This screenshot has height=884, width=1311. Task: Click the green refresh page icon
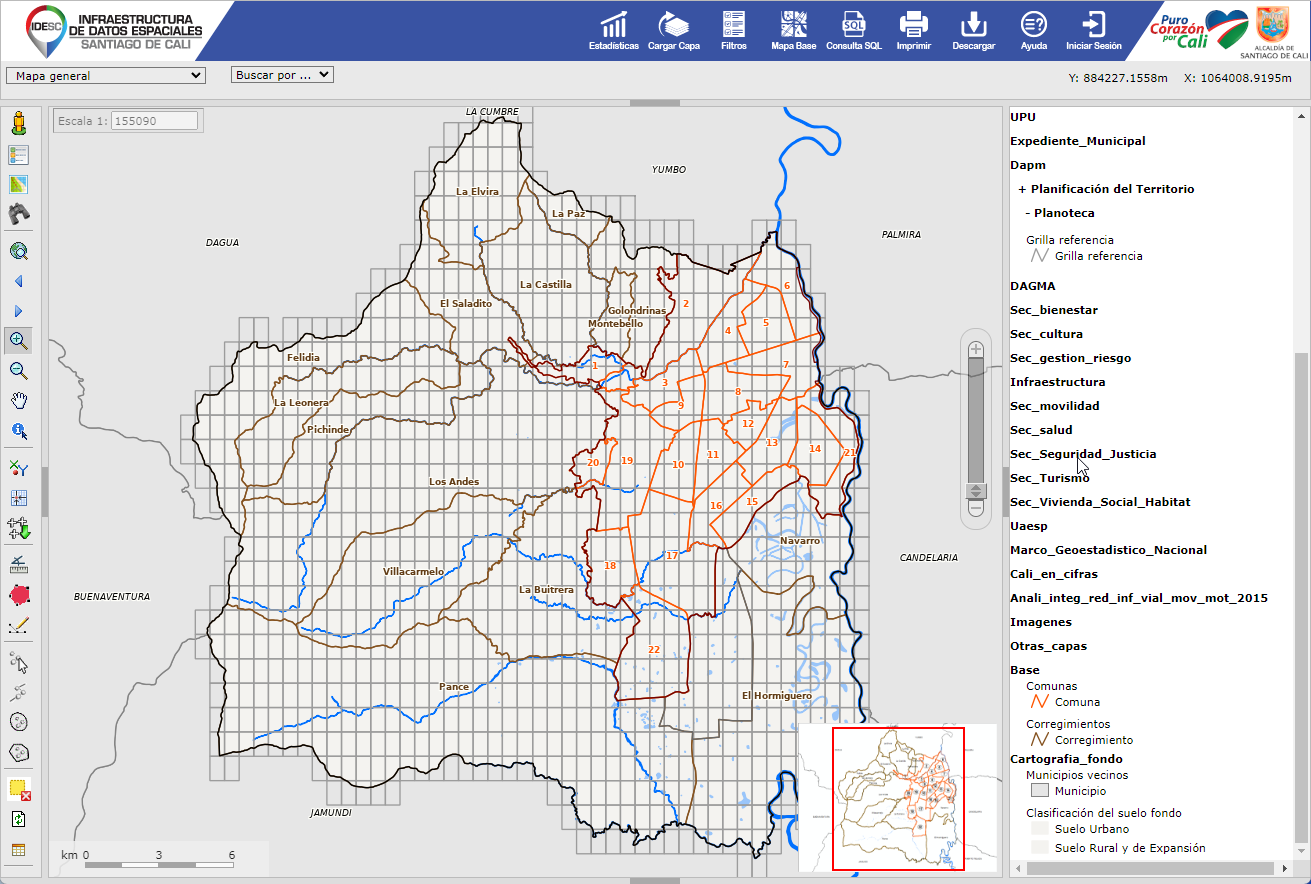coord(18,819)
